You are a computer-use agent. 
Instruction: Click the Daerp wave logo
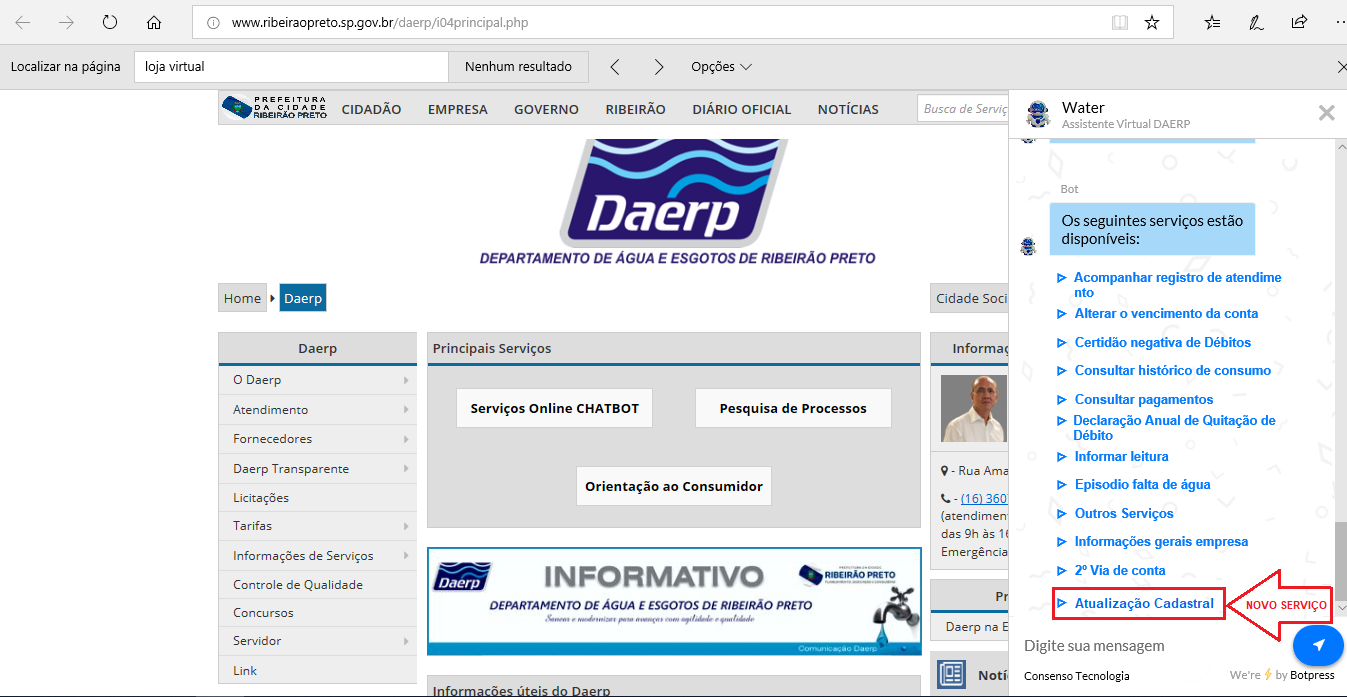coord(673,190)
